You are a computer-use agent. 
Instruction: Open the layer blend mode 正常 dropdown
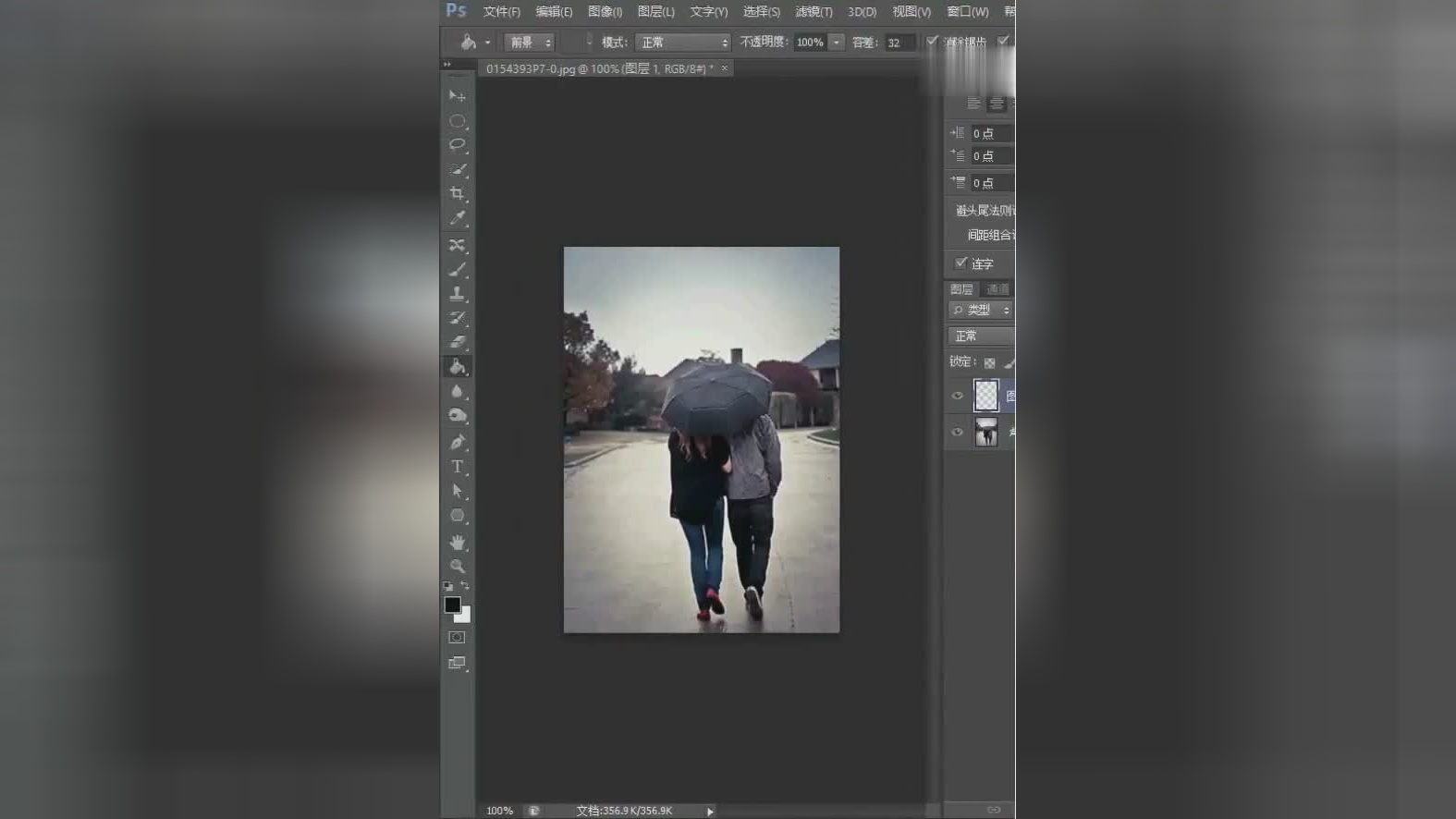(981, 336)
